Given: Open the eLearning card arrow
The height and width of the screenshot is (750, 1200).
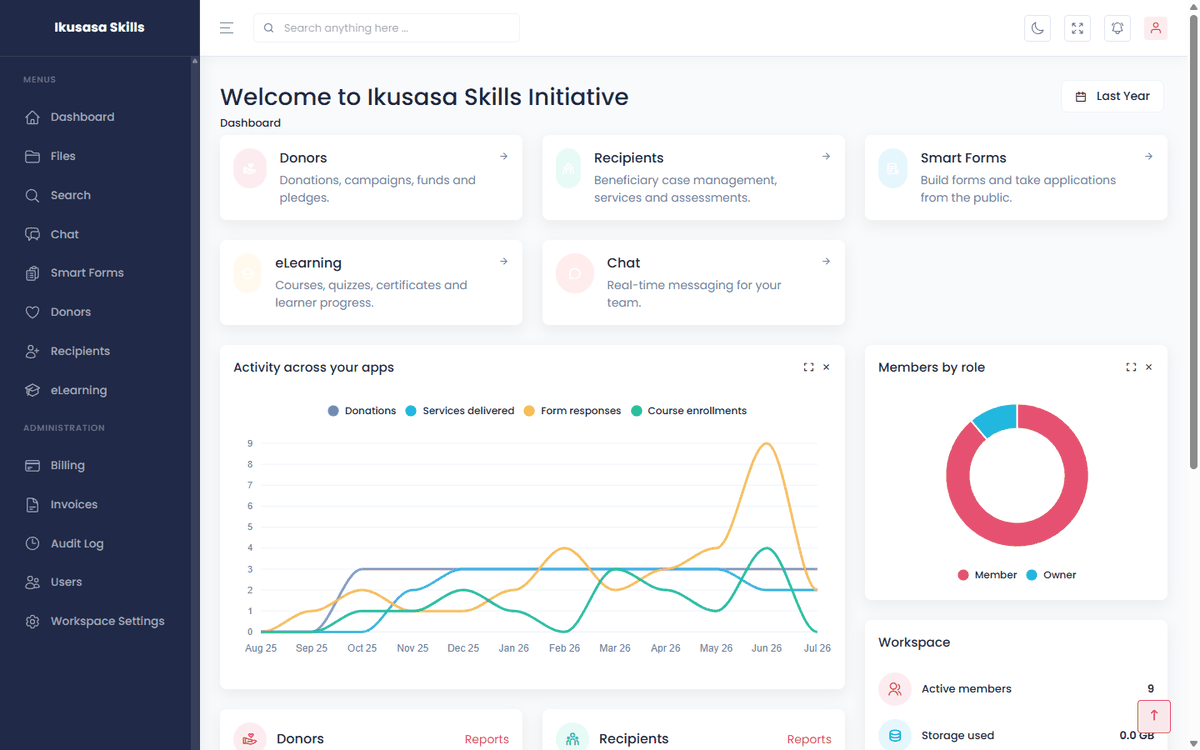Looking at the screenshot, I should (504, 261).
